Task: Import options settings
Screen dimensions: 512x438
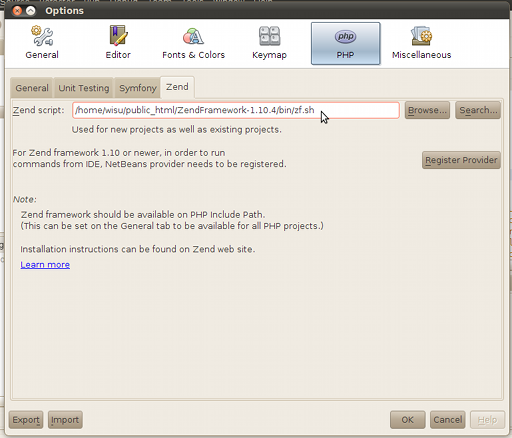Action: click(x=65, y=420)
